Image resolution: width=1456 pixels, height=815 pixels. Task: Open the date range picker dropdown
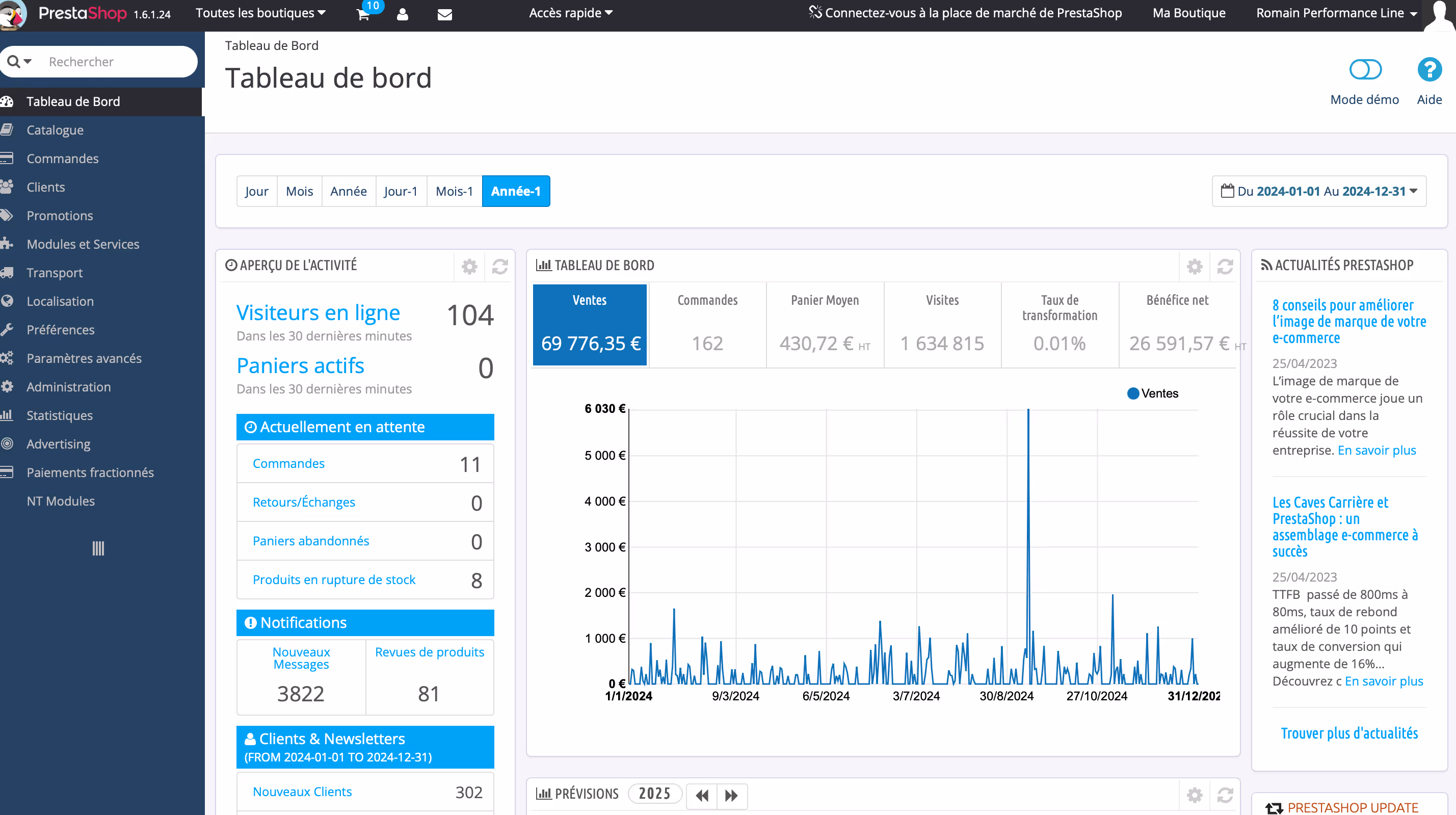[1319, 191]
